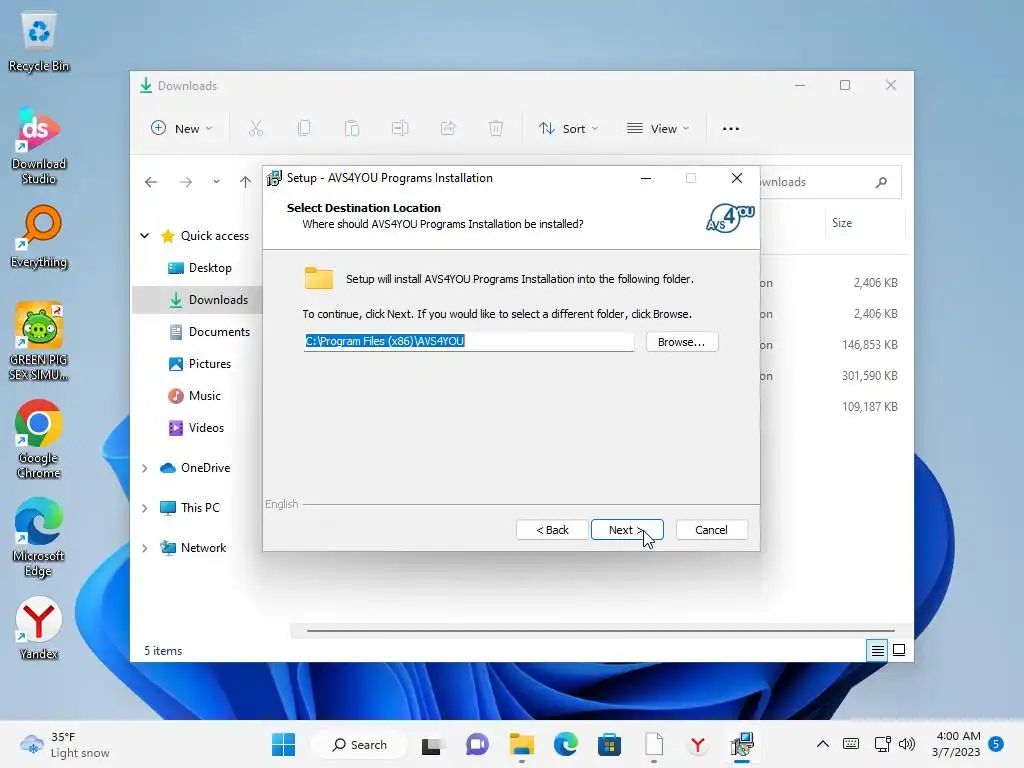
Task: Browse for a different destination folder
Action: tap(682, 342)
